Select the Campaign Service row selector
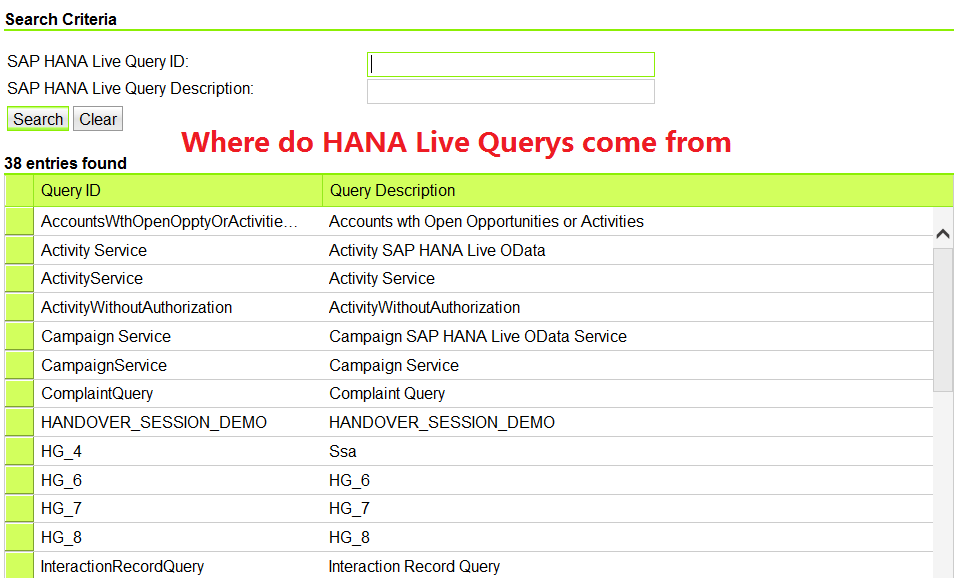Viewport: 963px width, 578px height. tap(19, 336)
